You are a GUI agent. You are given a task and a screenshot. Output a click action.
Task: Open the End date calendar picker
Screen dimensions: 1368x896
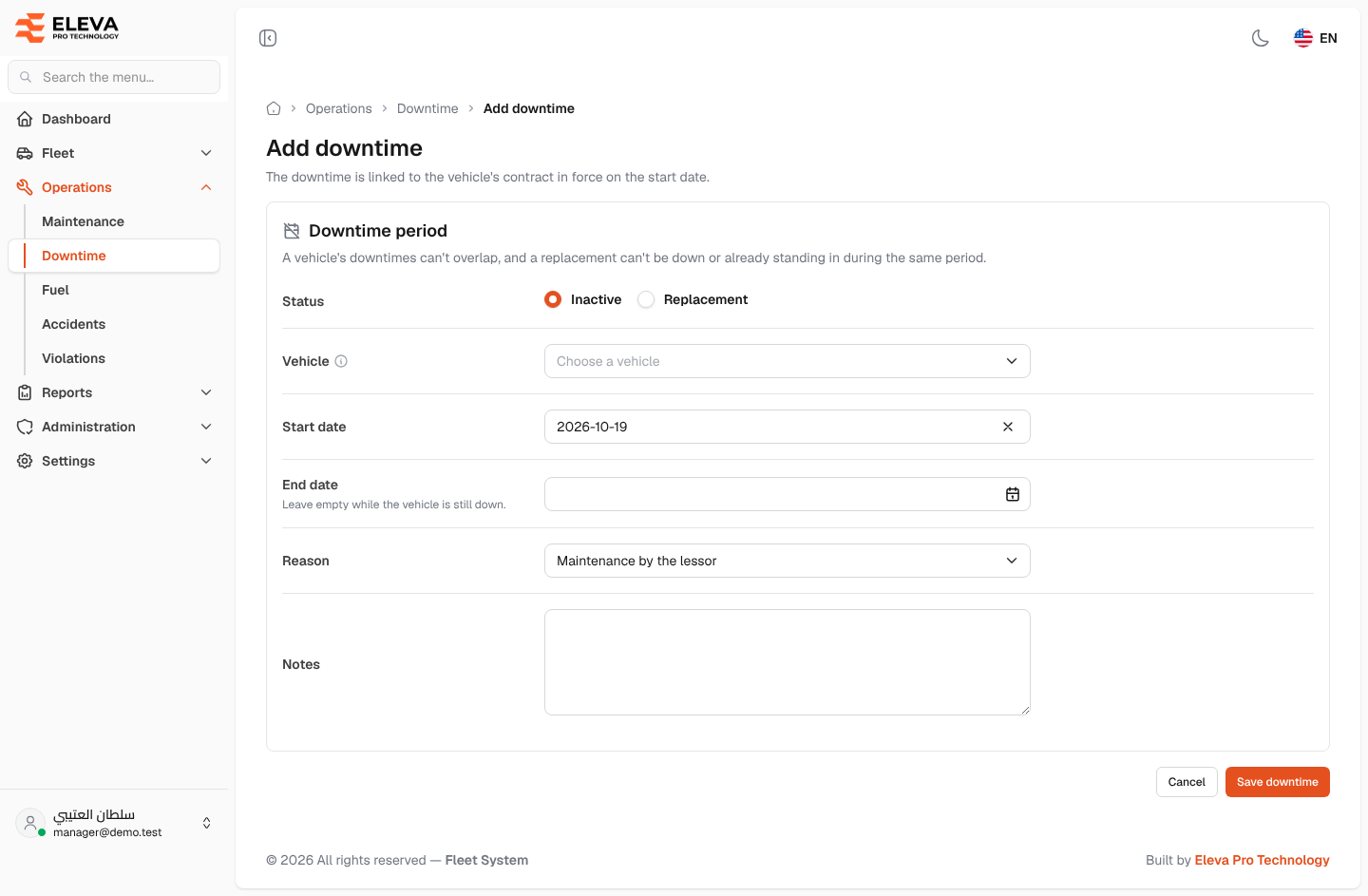[1013, 494]
